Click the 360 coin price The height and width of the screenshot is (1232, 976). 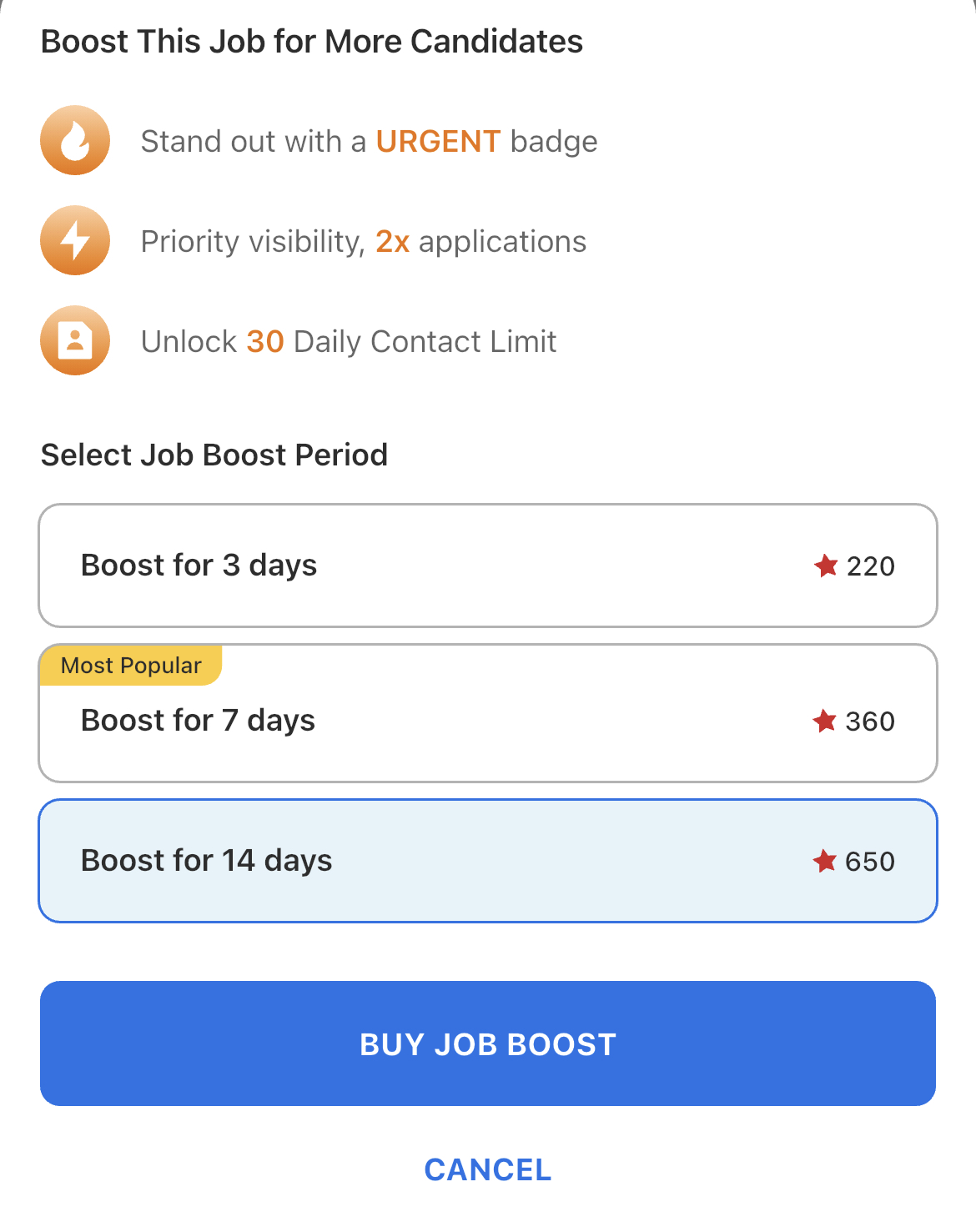[870, 722]
